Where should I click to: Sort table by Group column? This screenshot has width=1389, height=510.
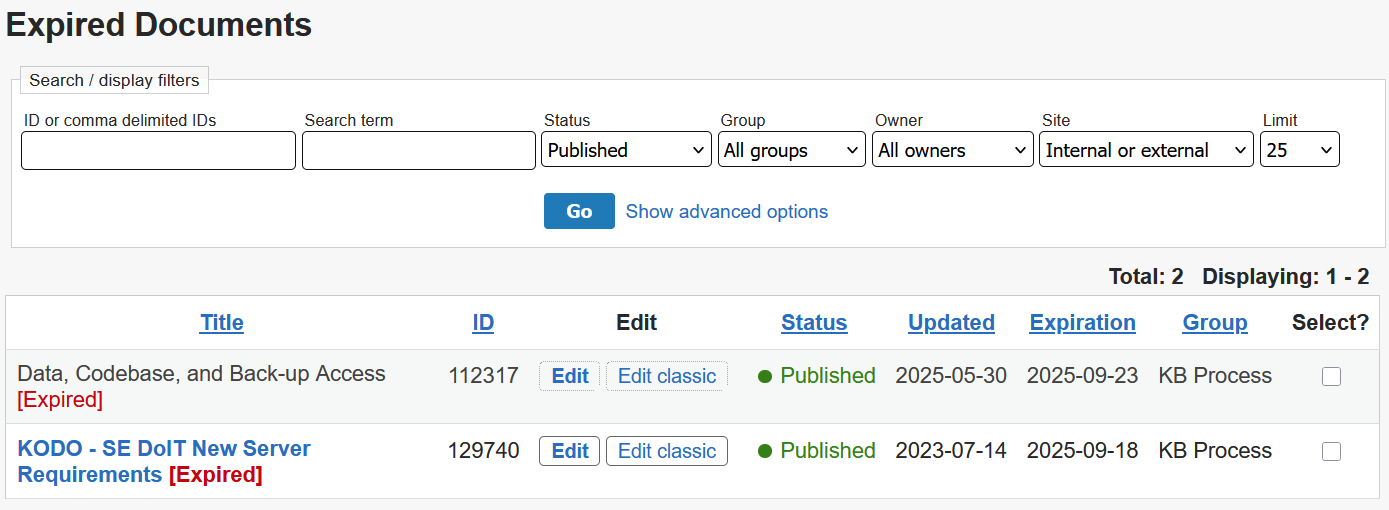pos(1215,322)
